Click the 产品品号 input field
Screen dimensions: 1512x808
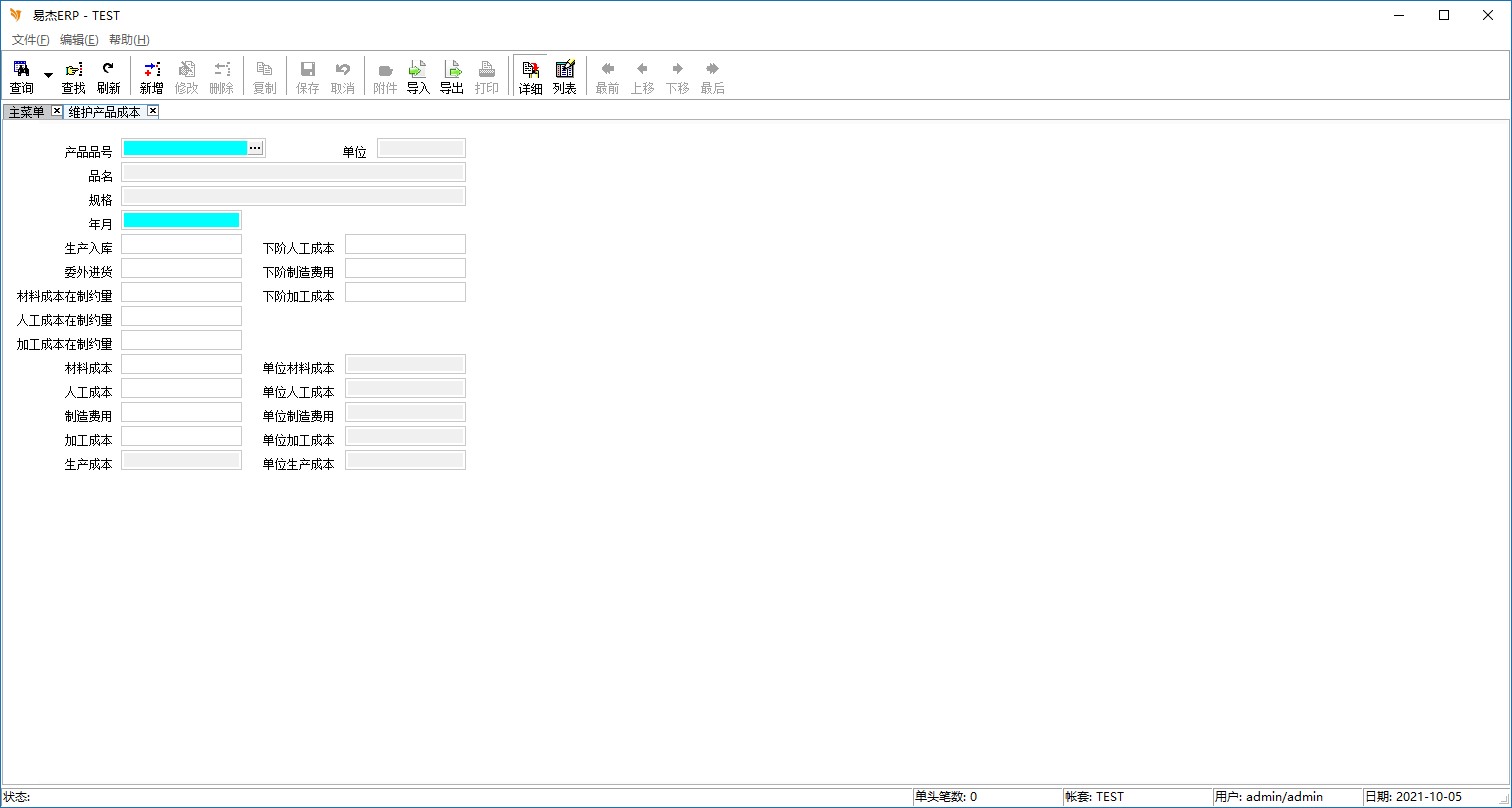185,148
